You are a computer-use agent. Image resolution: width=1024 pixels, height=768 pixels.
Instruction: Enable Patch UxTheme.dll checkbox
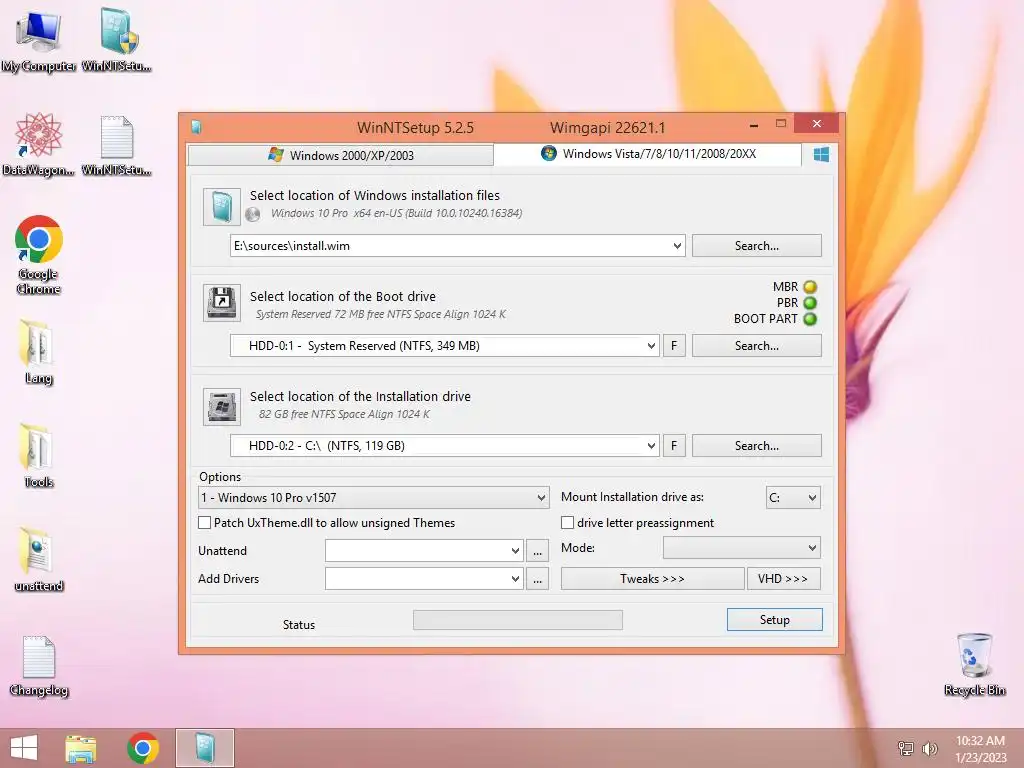point(204,522)
